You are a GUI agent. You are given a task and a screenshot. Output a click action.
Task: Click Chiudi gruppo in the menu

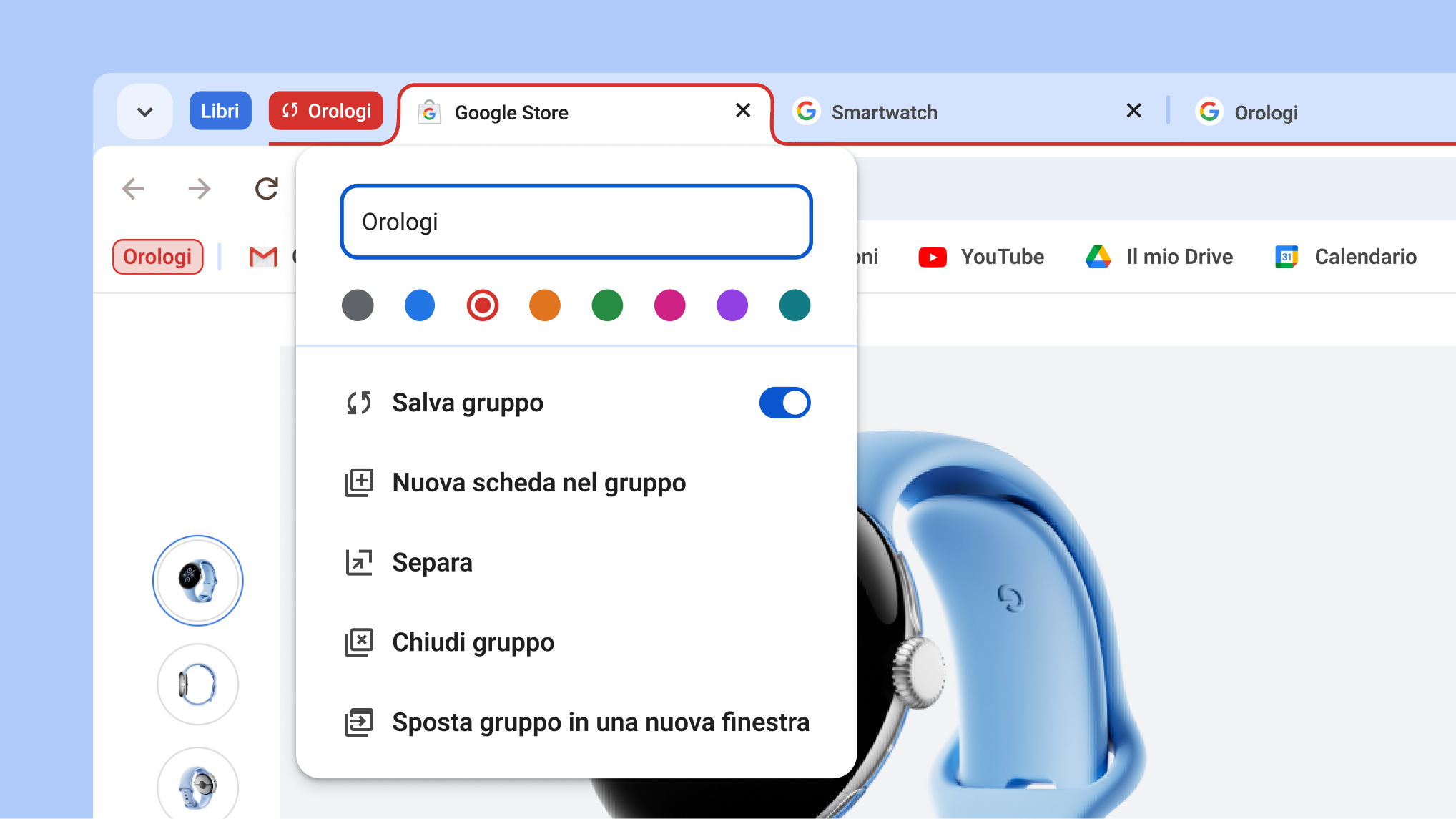pos(473,642)
